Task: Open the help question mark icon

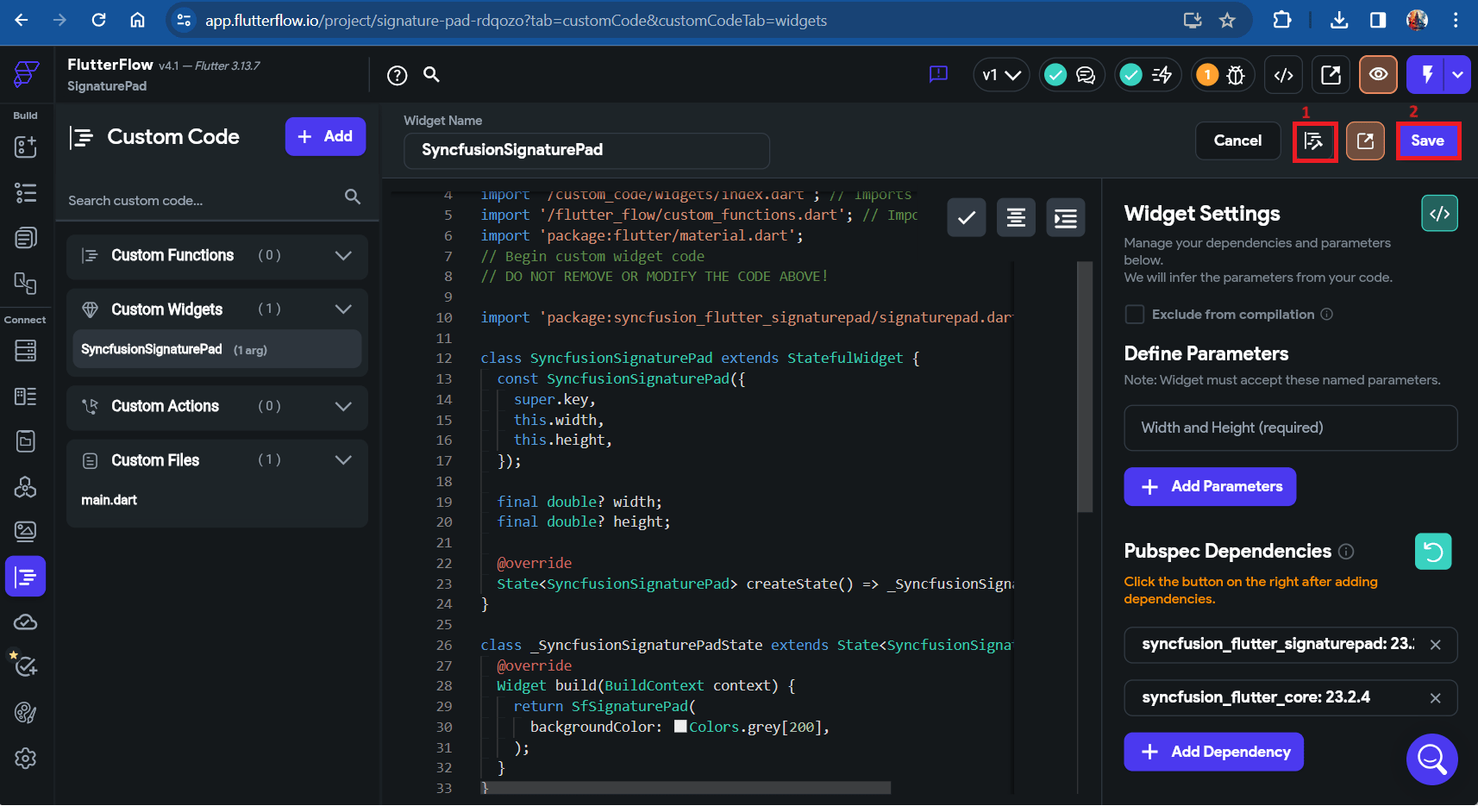Action: click(397, 76)
